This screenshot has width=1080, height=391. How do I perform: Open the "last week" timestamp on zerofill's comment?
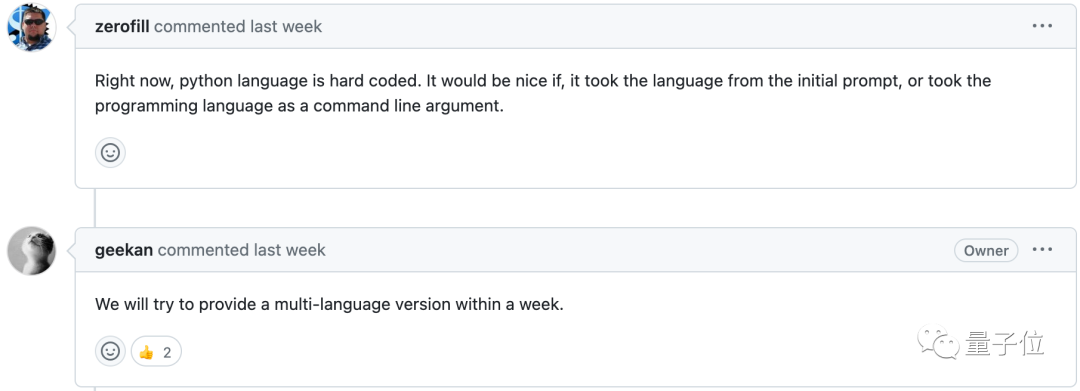click(x=286, y=26)
